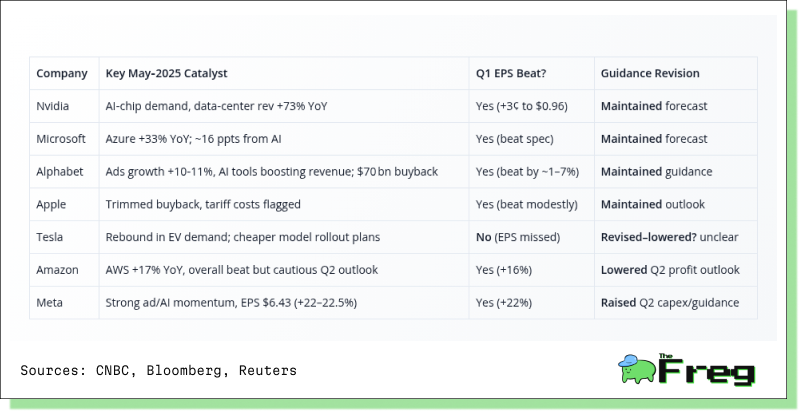
Task: Click Tesla's No (EPS missed) cell
Action: (531, 237)
